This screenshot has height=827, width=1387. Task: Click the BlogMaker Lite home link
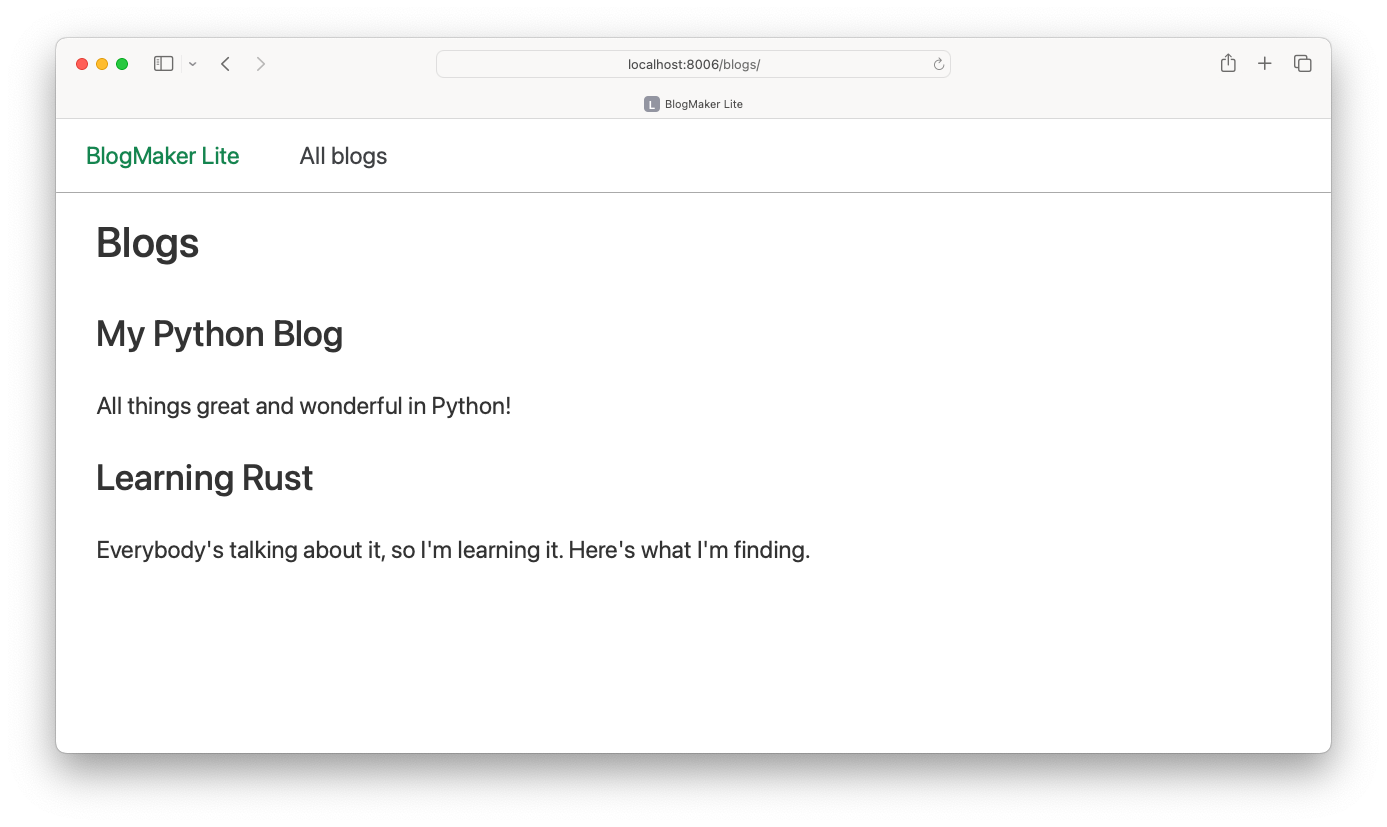163,156
